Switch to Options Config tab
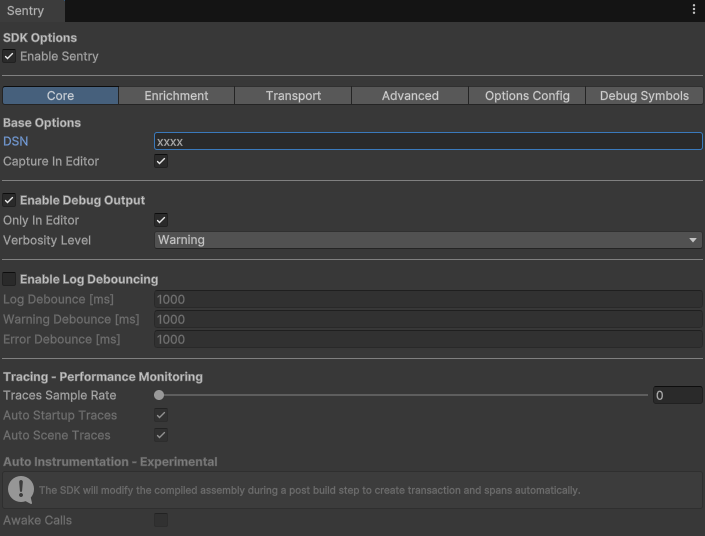Screen dimensions: 705x536 pos(527,96)
